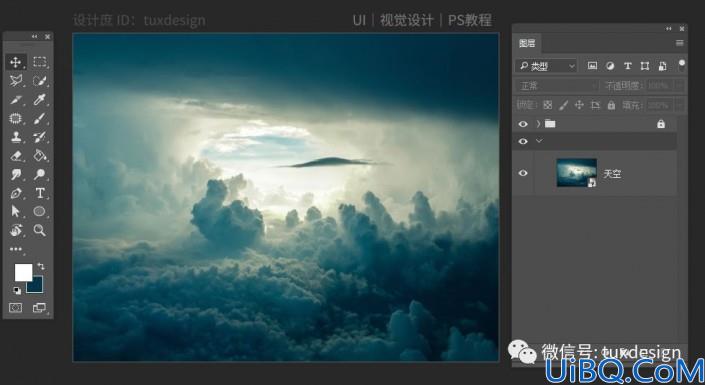705x385 pixels.
Task: Select the Clone Stamp tool
Action: coord(16,137)
